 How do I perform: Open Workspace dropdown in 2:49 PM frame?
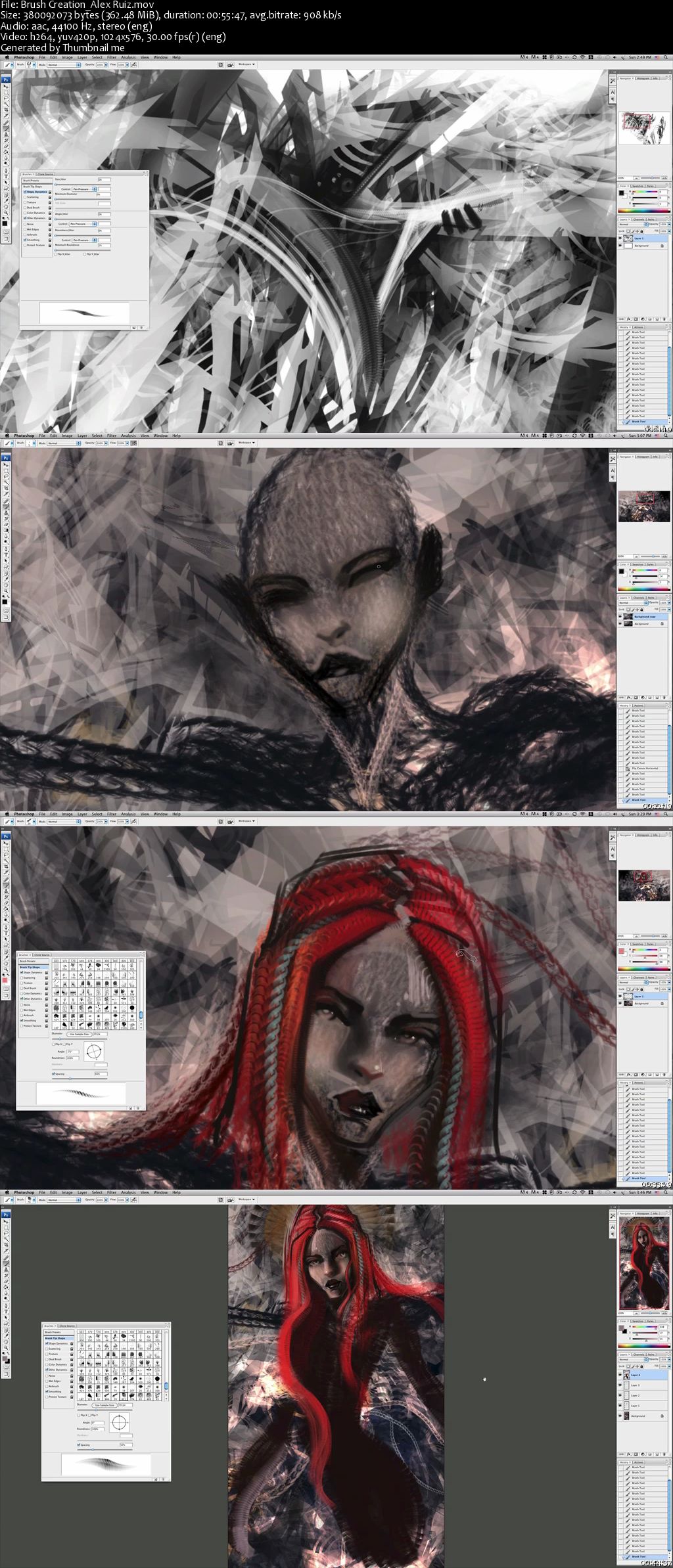(246, 64)
